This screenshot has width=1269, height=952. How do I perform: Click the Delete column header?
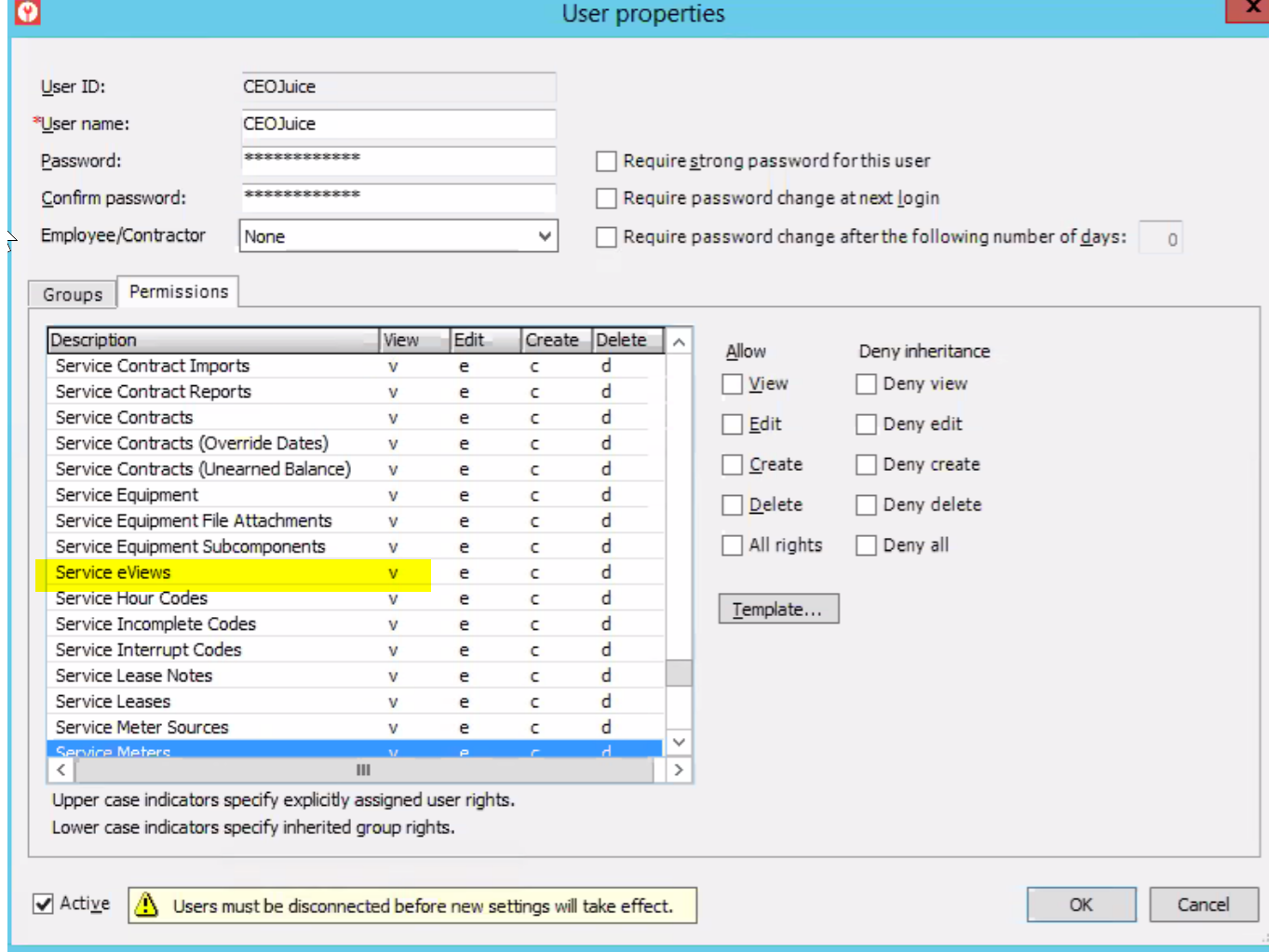click(x=628, y=340)
